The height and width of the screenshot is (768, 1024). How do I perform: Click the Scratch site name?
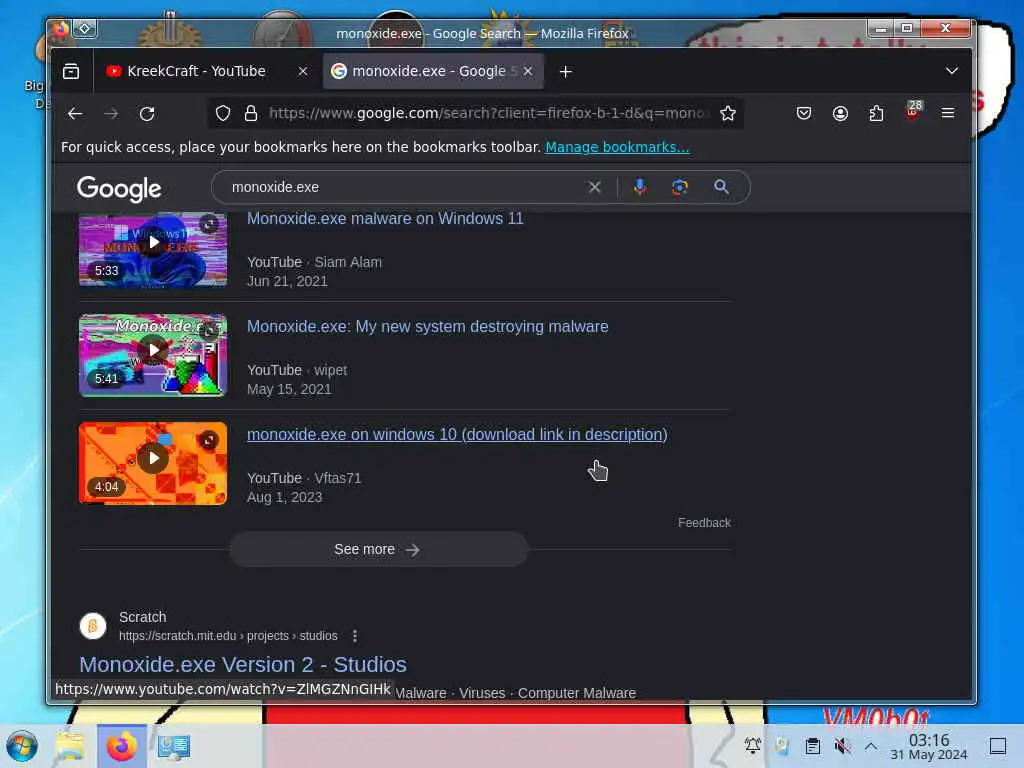(x=142, y=617)
